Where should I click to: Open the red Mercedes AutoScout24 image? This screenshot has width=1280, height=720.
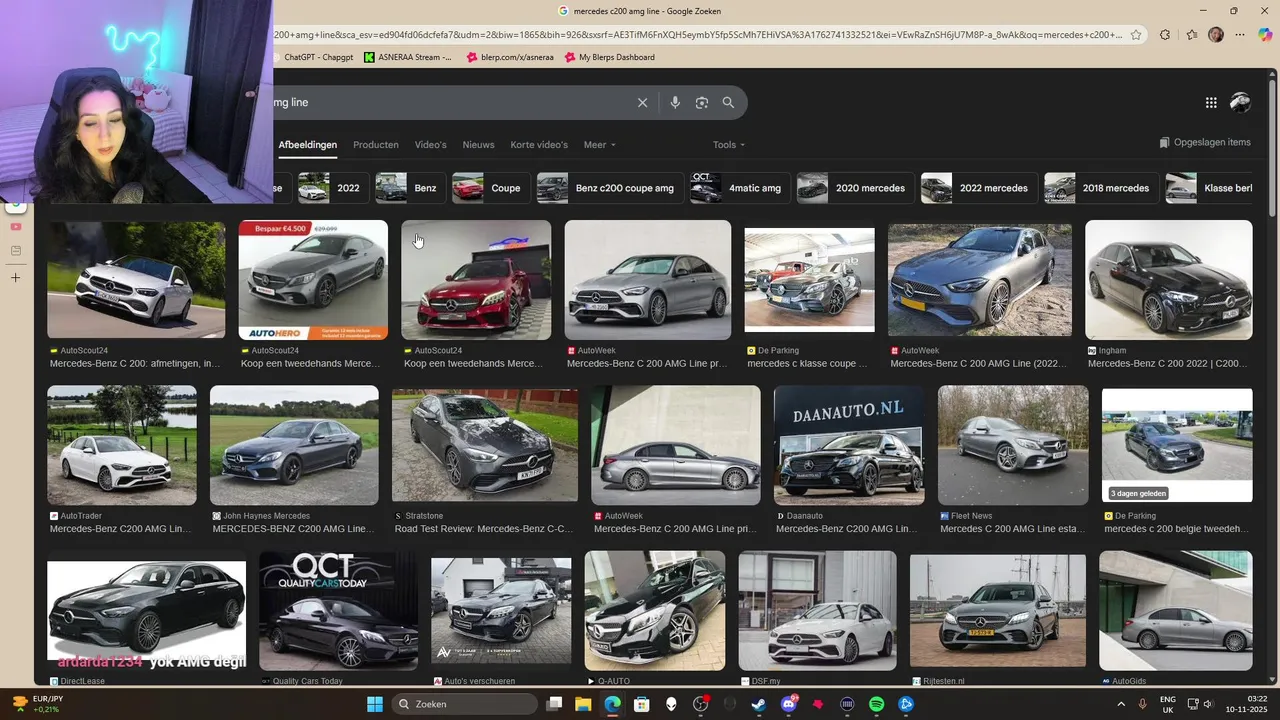[476, 280]
